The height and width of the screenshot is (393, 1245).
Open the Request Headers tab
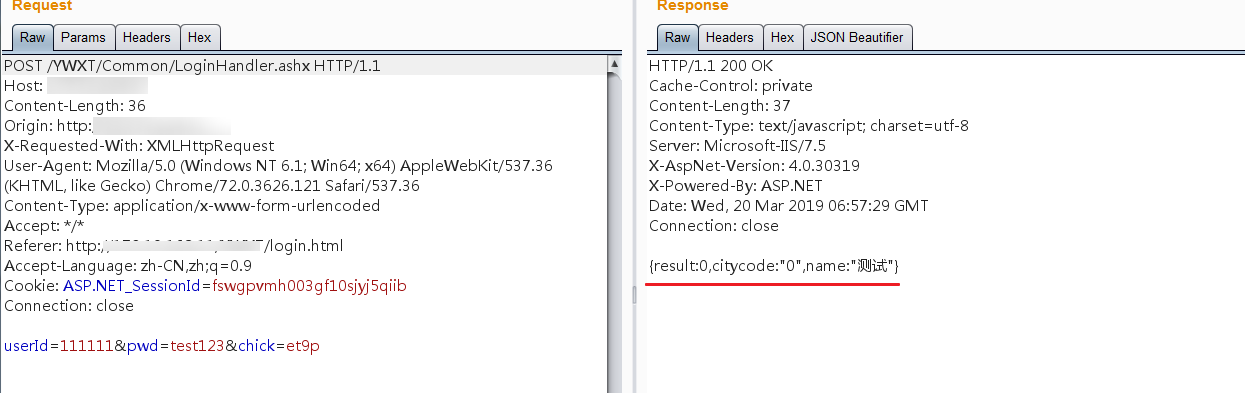coord(147,38)
